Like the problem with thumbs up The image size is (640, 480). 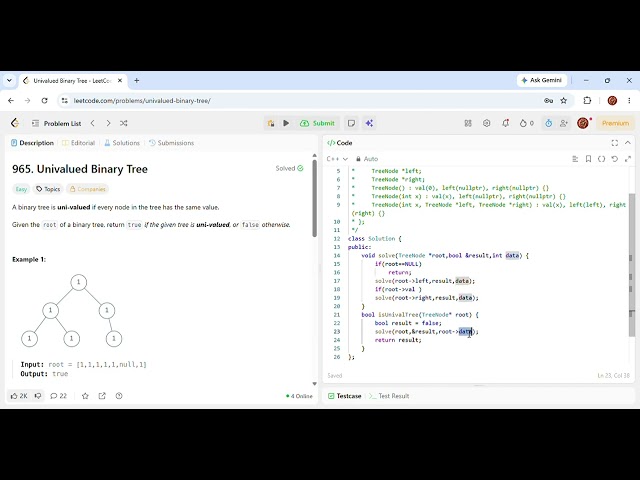tap(19, 396)
